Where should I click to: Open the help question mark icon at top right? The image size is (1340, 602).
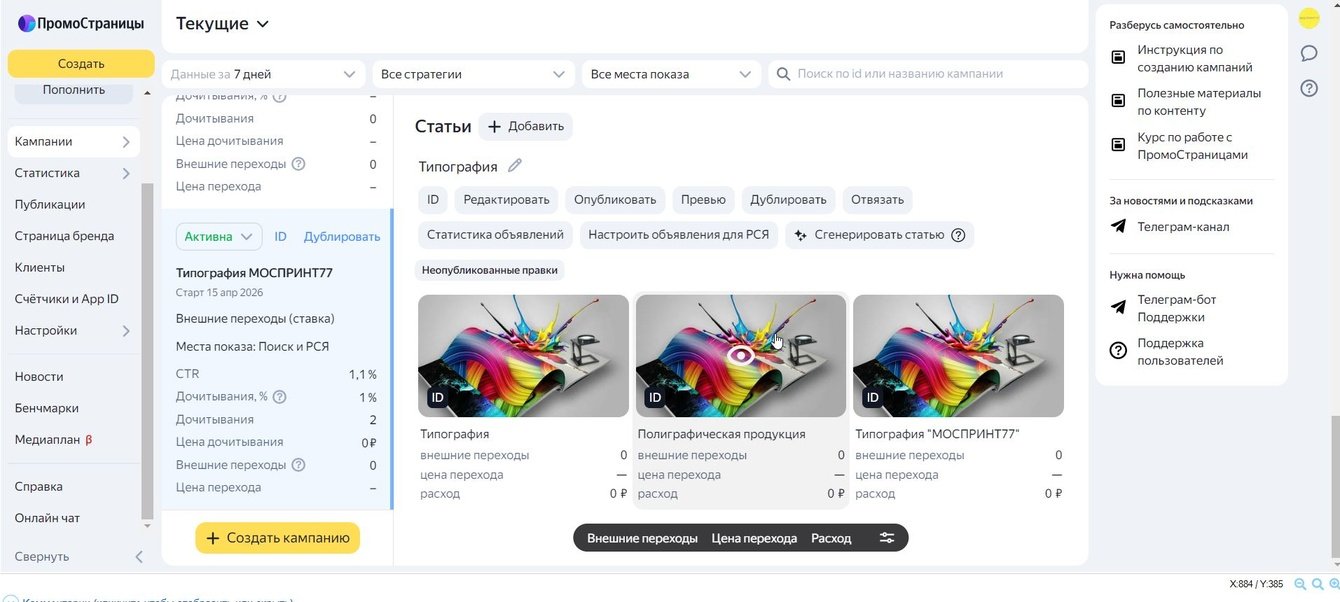coord(1309,88)
